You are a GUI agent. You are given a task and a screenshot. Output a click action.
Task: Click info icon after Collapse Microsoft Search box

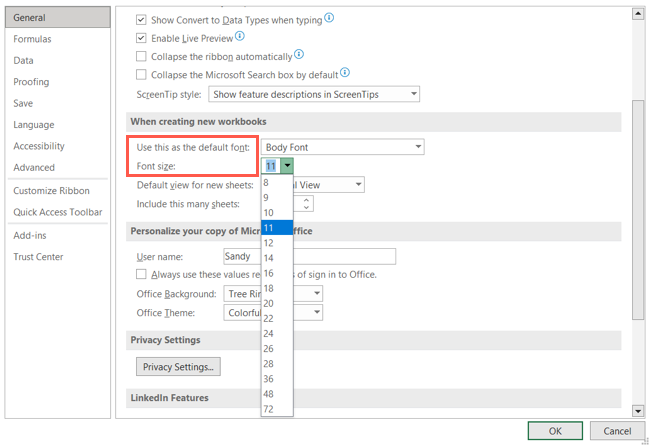345,73
